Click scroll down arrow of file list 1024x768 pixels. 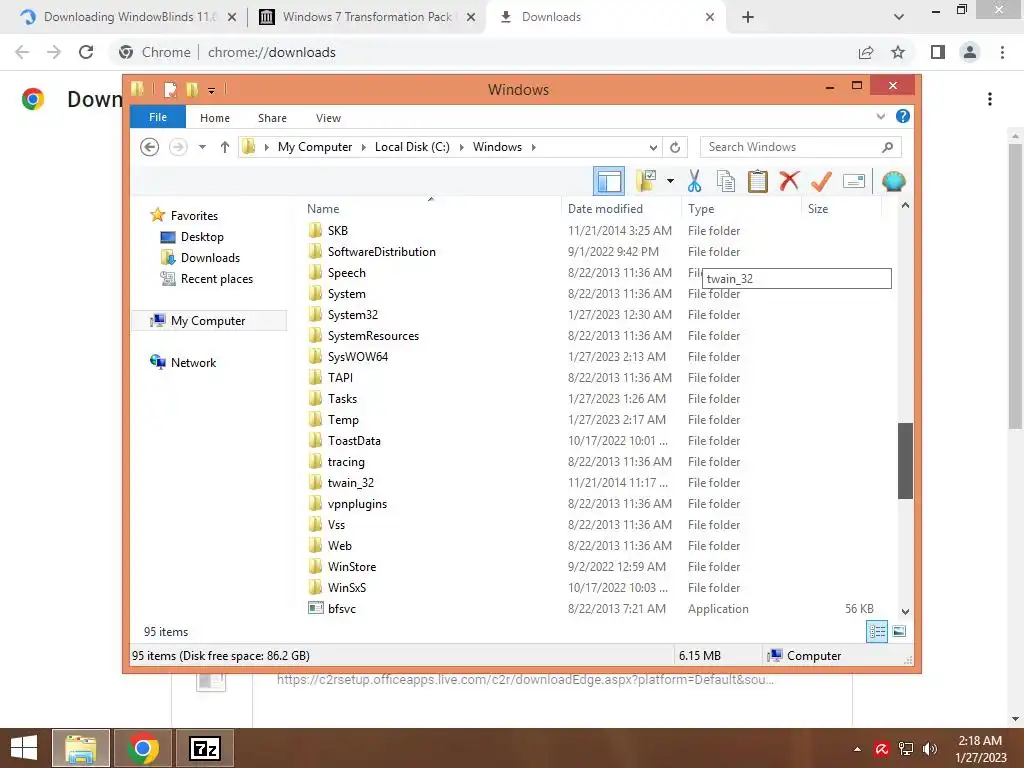click(x=905, y=611)
